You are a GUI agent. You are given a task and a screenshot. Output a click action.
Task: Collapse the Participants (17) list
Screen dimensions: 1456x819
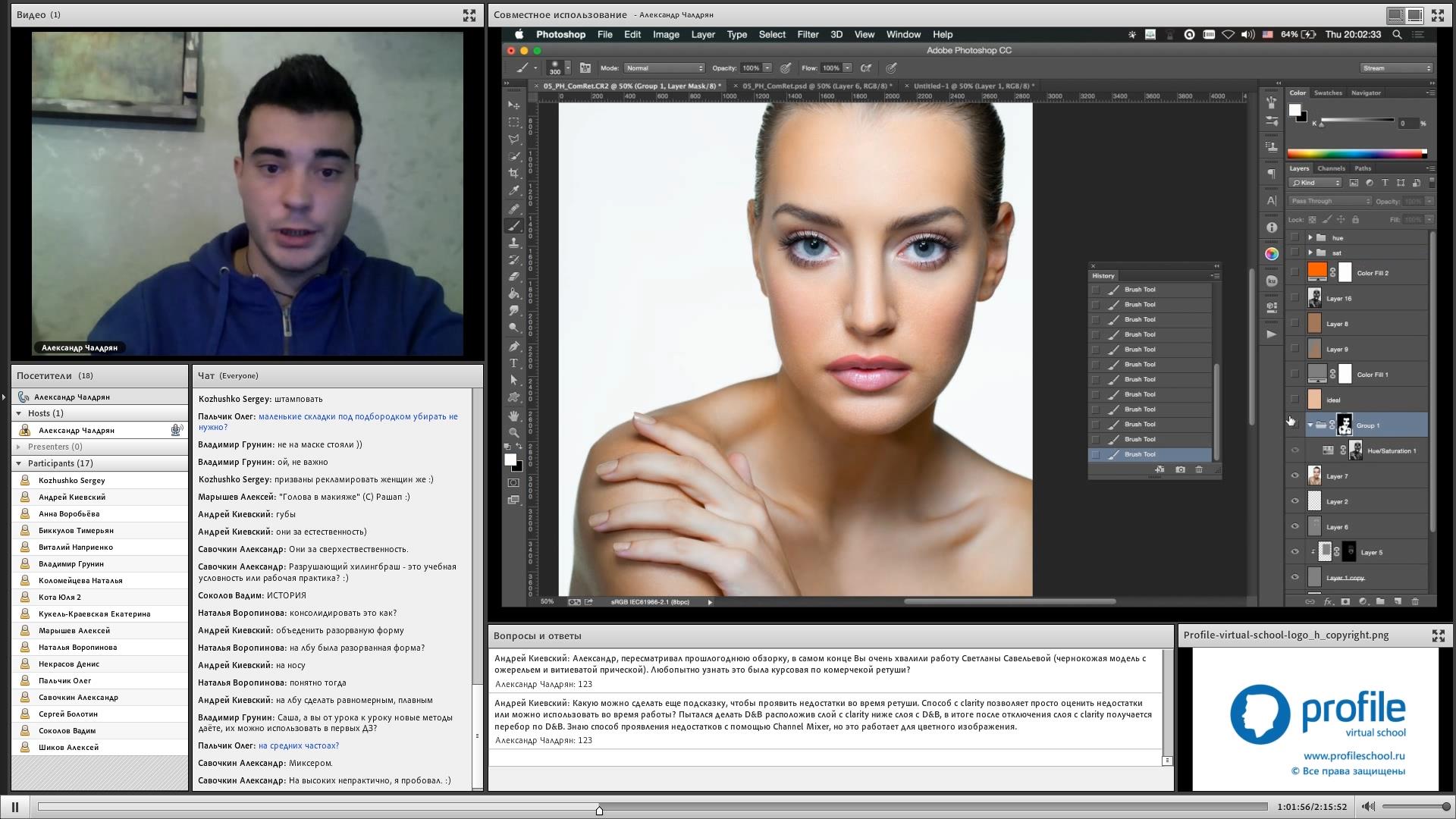click(x=19, y=463)
